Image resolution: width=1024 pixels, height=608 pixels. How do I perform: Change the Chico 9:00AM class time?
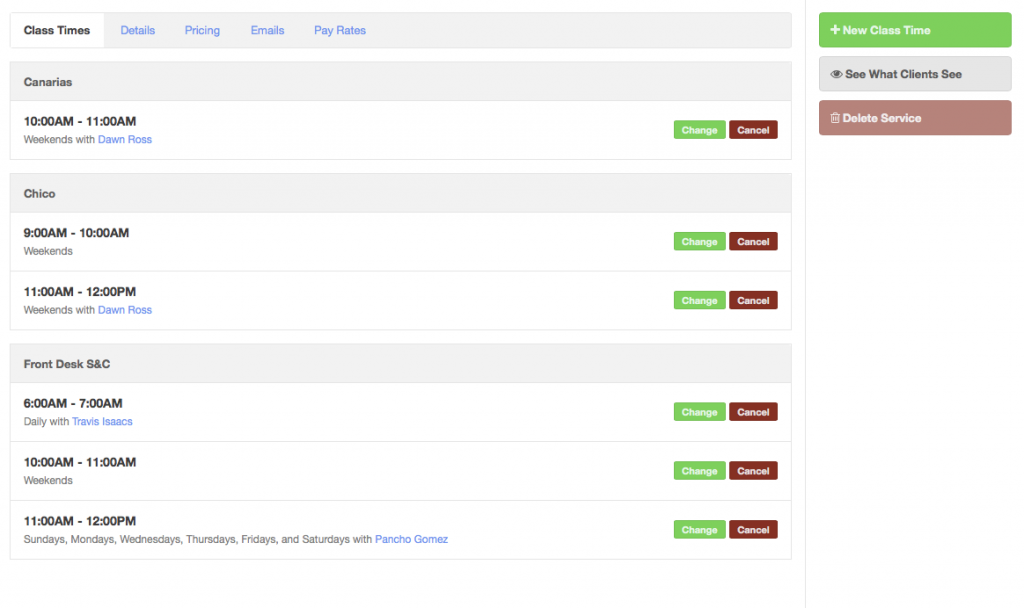(699, 241)
